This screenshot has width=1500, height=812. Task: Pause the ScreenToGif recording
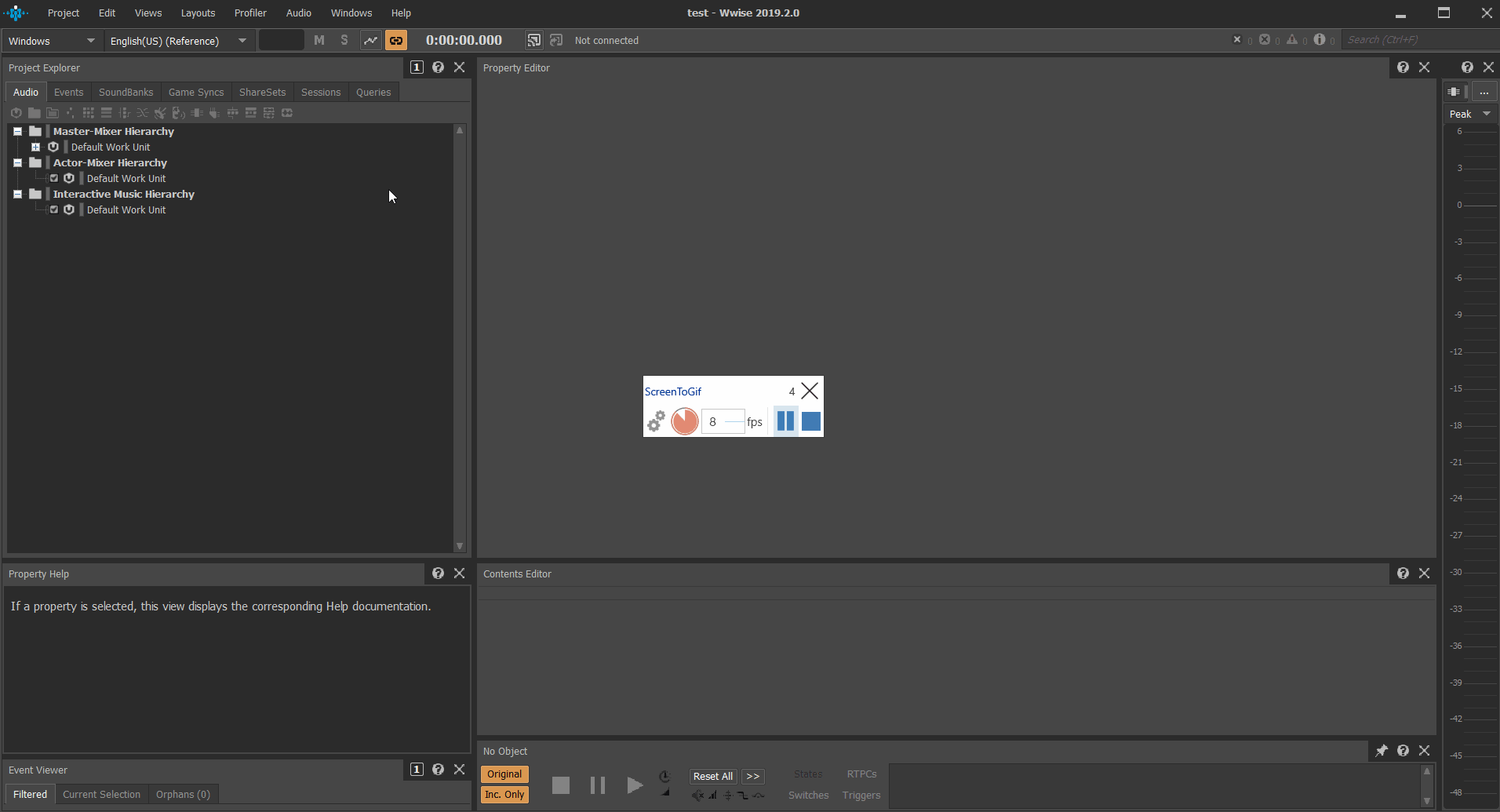coord(785,421)
